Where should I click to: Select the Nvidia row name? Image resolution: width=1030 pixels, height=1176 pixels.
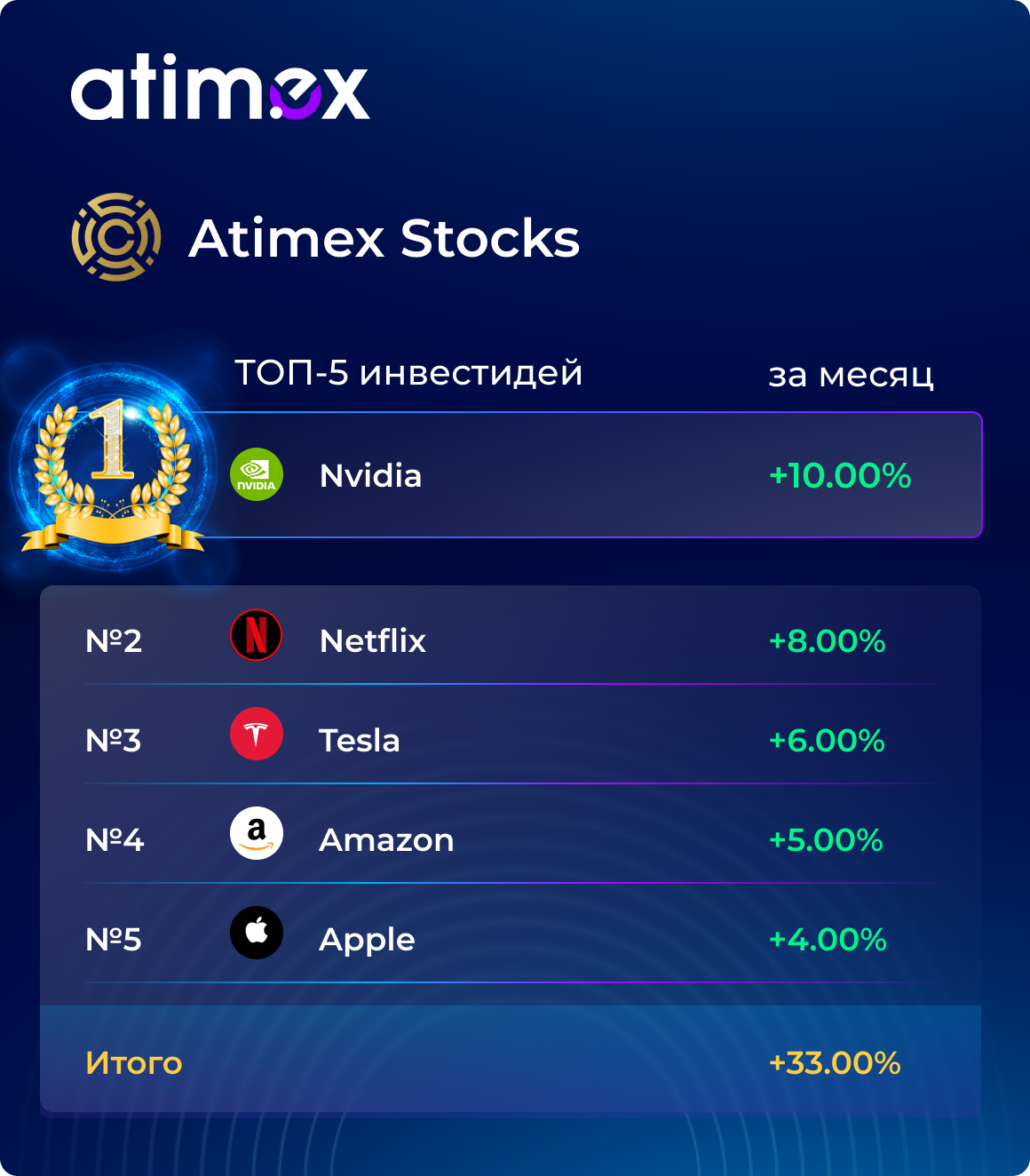coord(370,476)
